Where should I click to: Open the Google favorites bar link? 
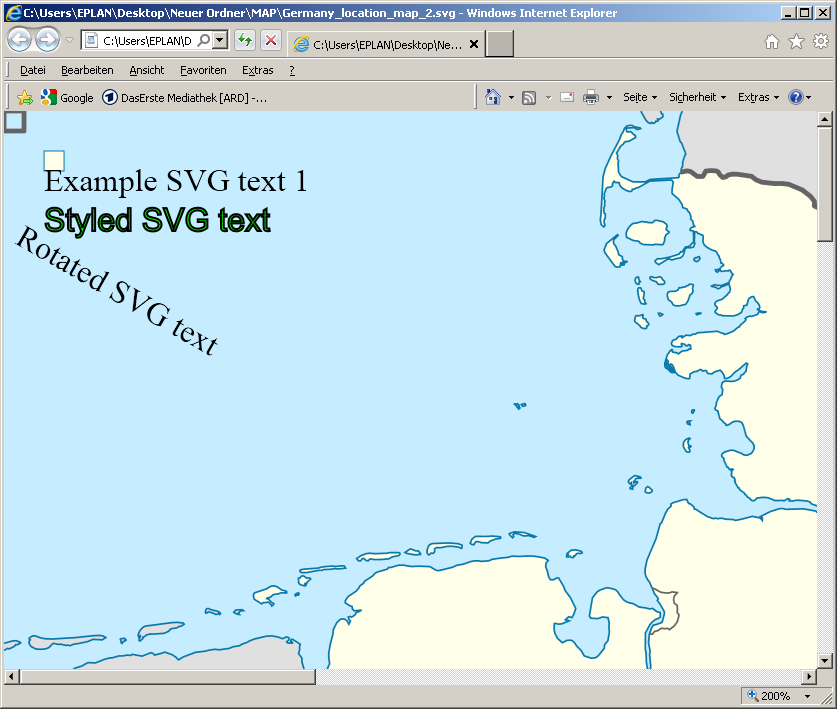(67, 98)
